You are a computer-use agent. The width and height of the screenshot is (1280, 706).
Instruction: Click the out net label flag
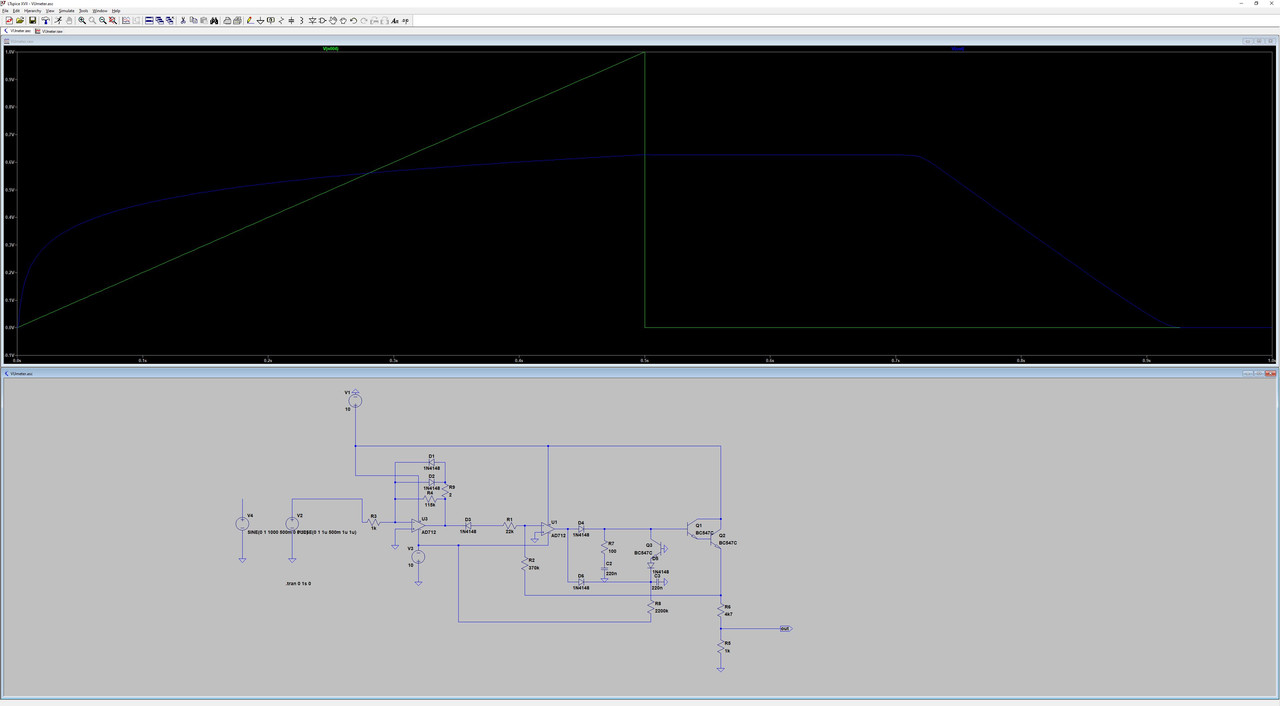(x=785, y=628)
